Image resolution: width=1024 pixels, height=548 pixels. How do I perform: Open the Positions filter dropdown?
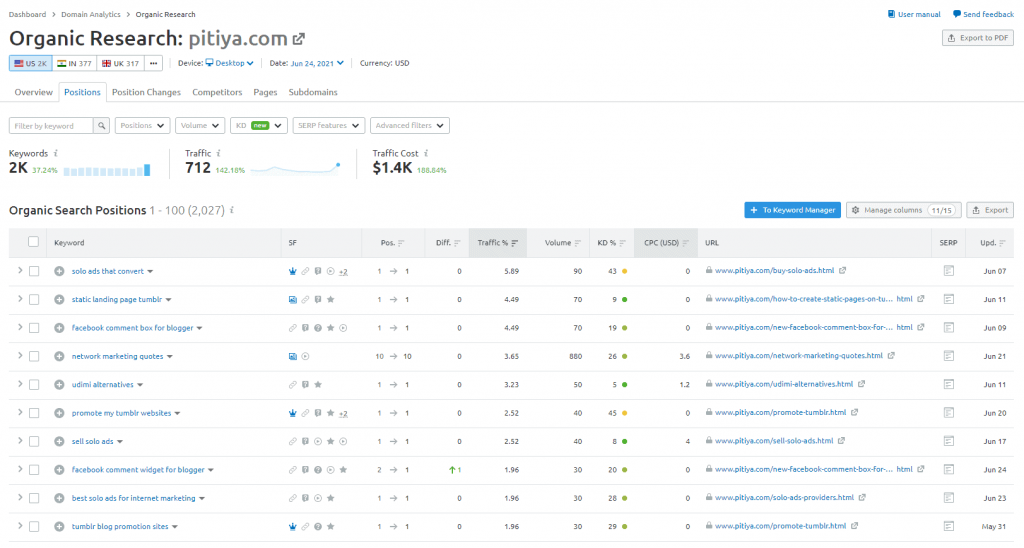pos(142,125)
